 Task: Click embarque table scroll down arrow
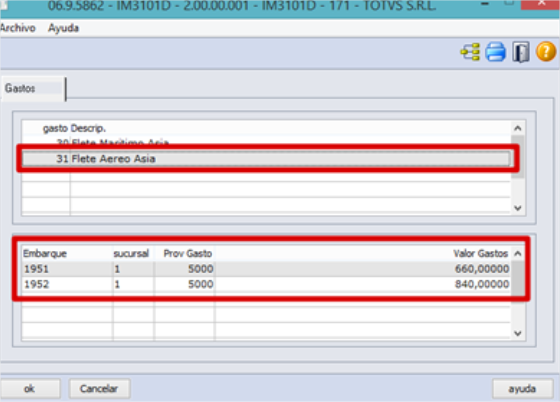518,333
